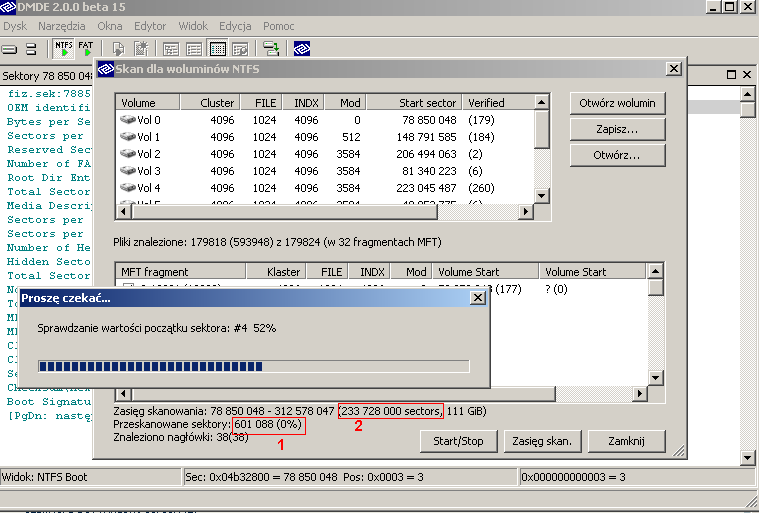This screenshot has height=513, width=759.
Task: Click the FAT search toolbar icon
Action: 86,48
